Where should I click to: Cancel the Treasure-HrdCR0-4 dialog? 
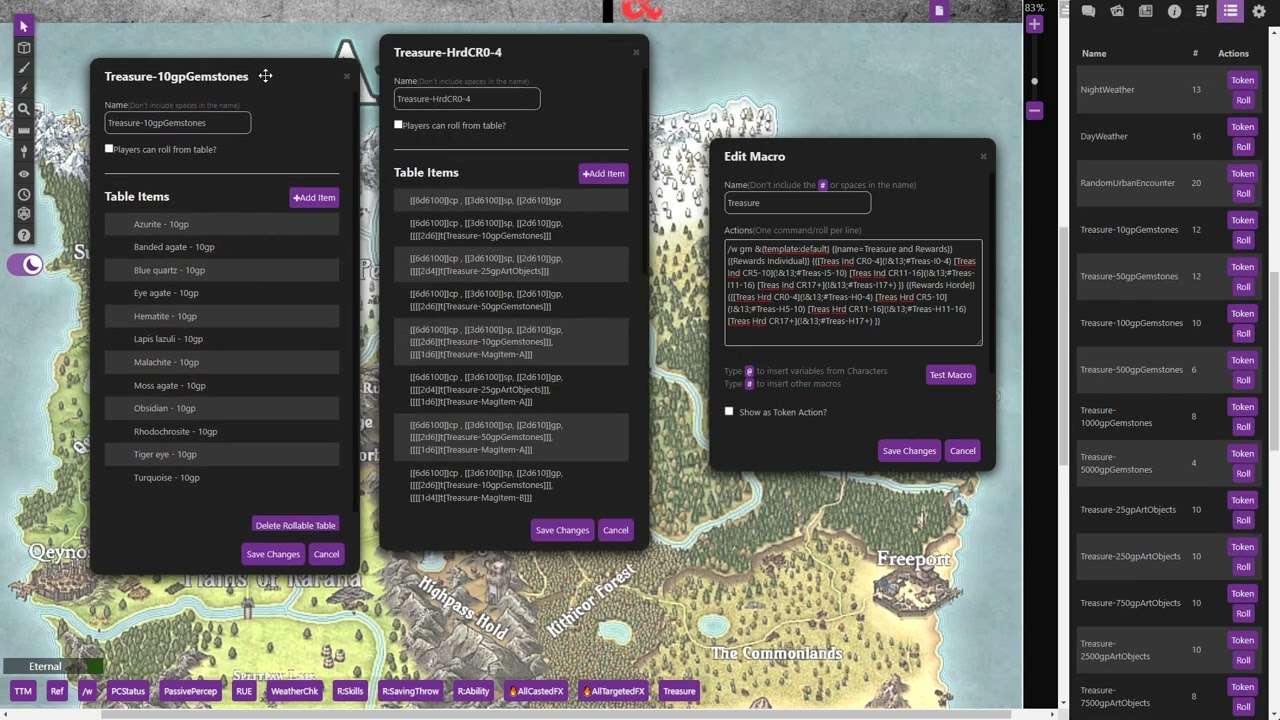pos(615,530)
